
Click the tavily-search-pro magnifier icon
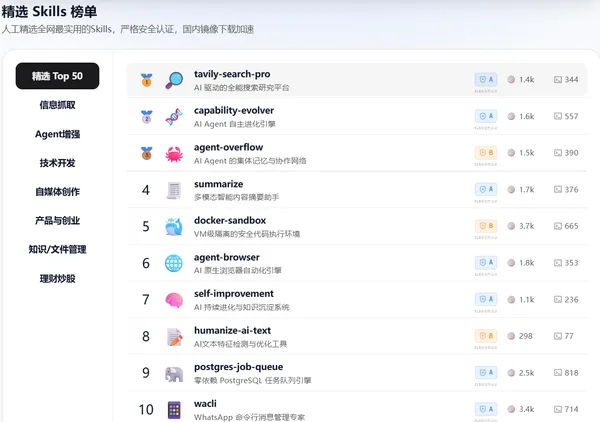coord(174,80)
